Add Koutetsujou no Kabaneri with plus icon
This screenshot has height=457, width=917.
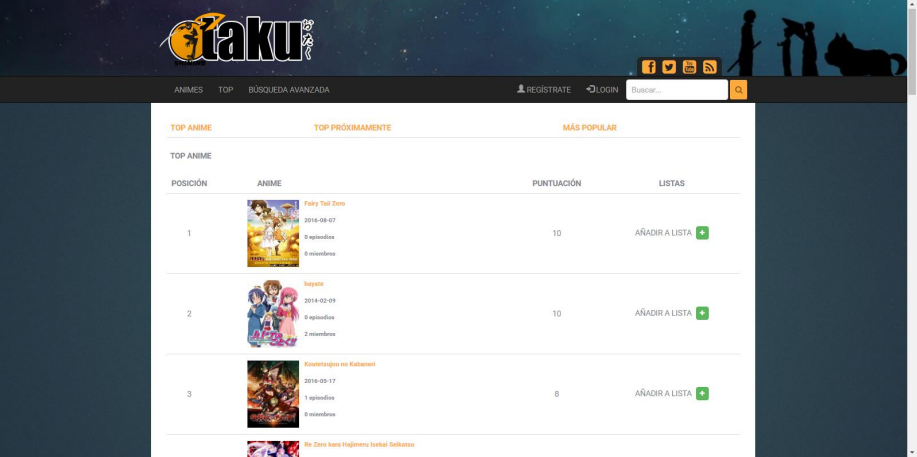pyautogui.click(x=702, y=393)
